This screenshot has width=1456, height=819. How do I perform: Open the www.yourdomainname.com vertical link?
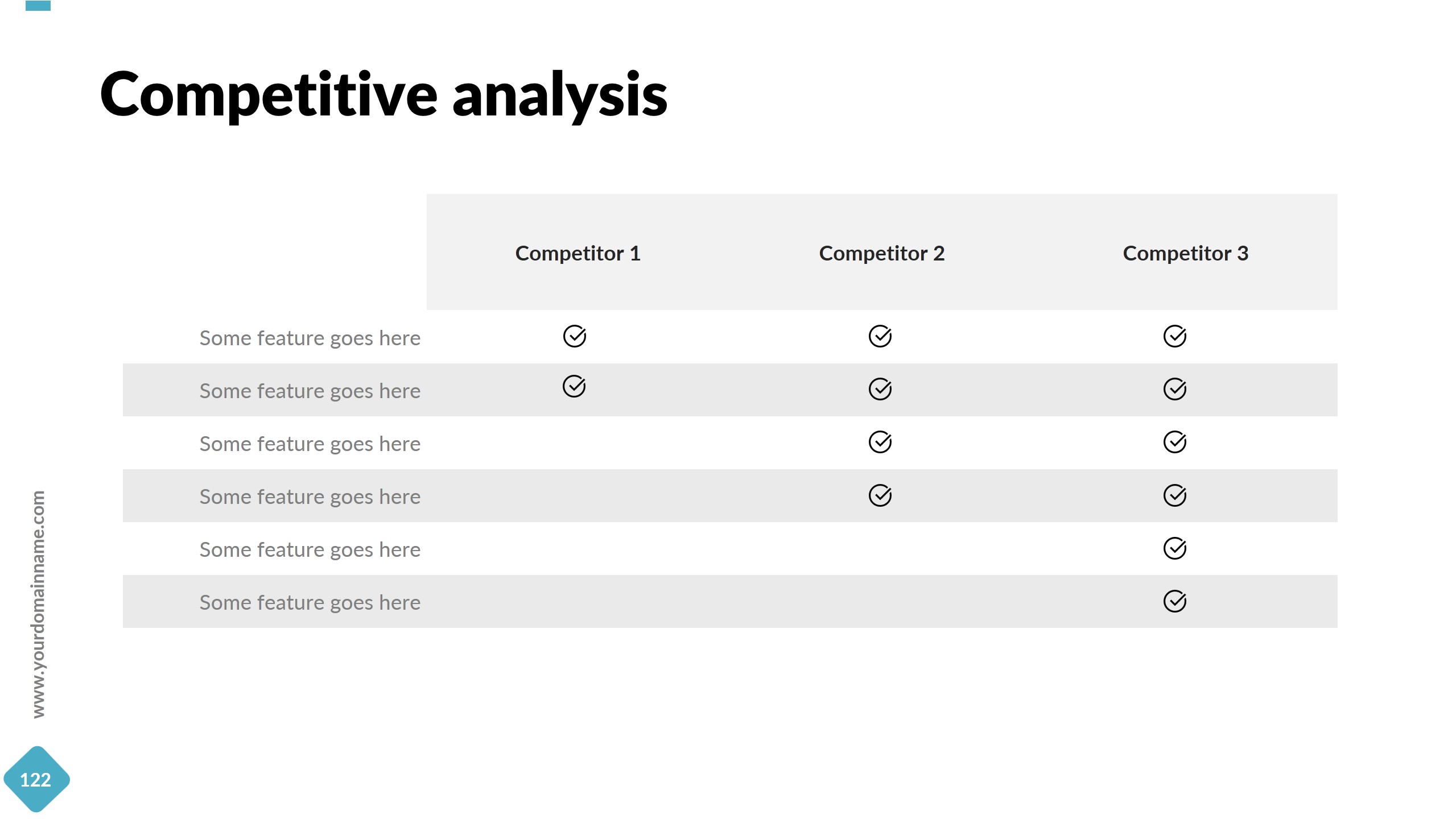click(x=38, y=604)
